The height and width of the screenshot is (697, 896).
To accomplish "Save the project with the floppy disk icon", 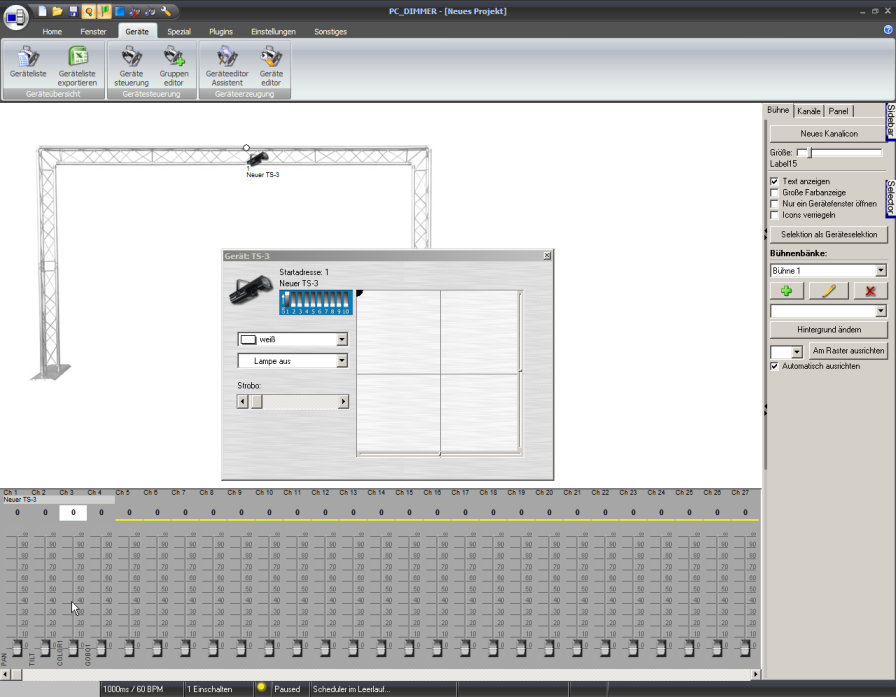I will (x=73, y=11).
